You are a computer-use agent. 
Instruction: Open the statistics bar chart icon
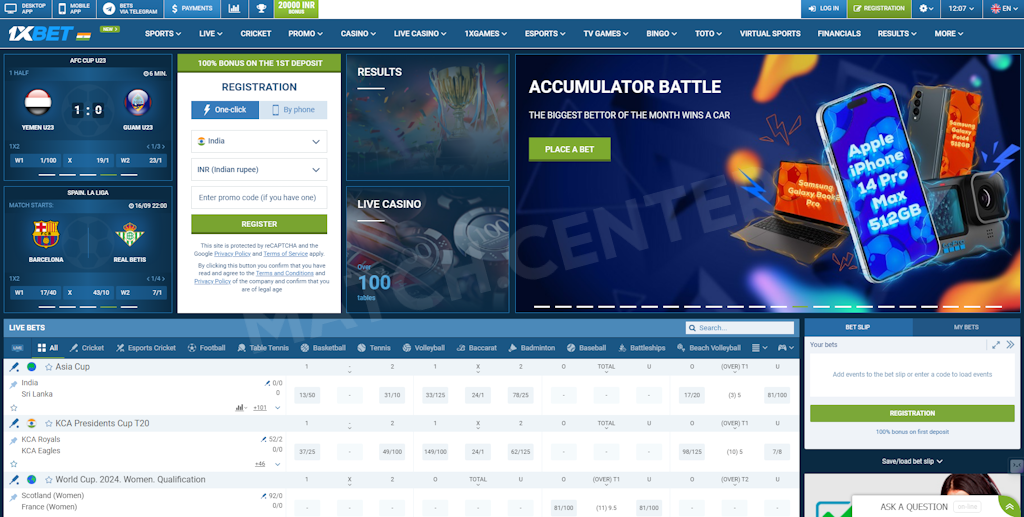pyautogui.click(x=234, y=8)
